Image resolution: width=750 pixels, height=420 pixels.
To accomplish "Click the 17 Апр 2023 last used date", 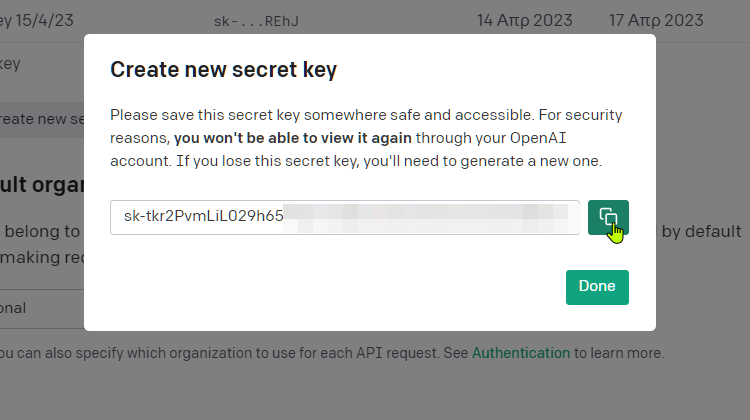I will 656,21.
